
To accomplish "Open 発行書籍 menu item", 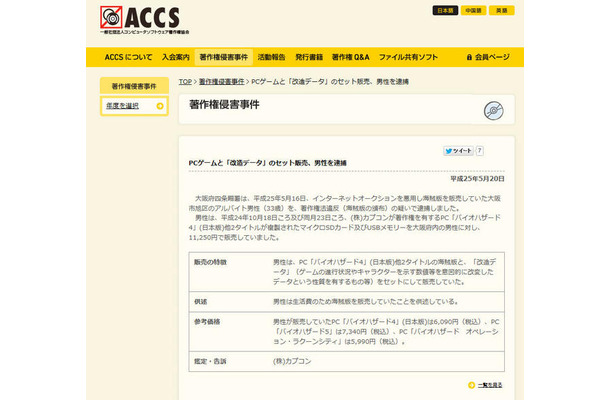I will point(309,57).
